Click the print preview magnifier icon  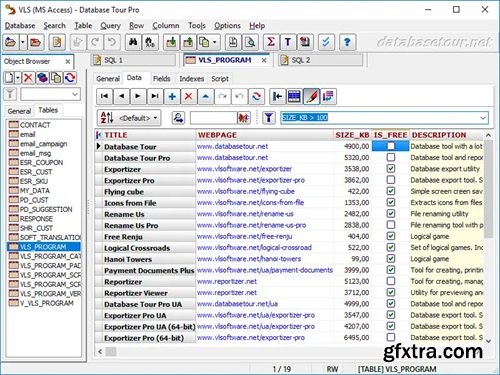click(250, 42)
